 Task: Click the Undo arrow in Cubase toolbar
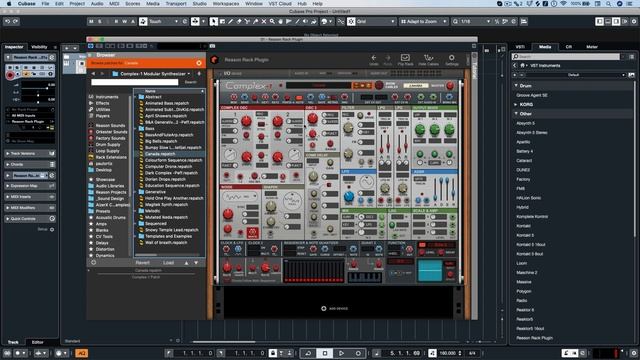7,21
